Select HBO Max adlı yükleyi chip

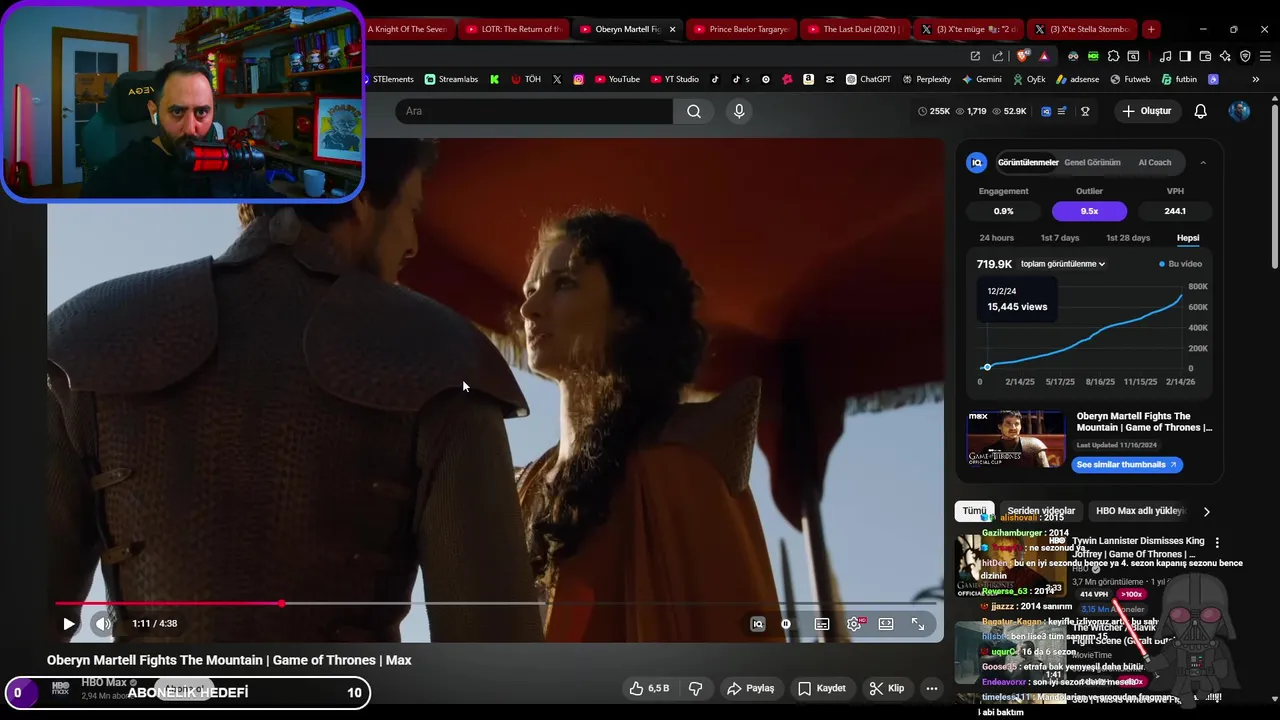click(1140, 511)
